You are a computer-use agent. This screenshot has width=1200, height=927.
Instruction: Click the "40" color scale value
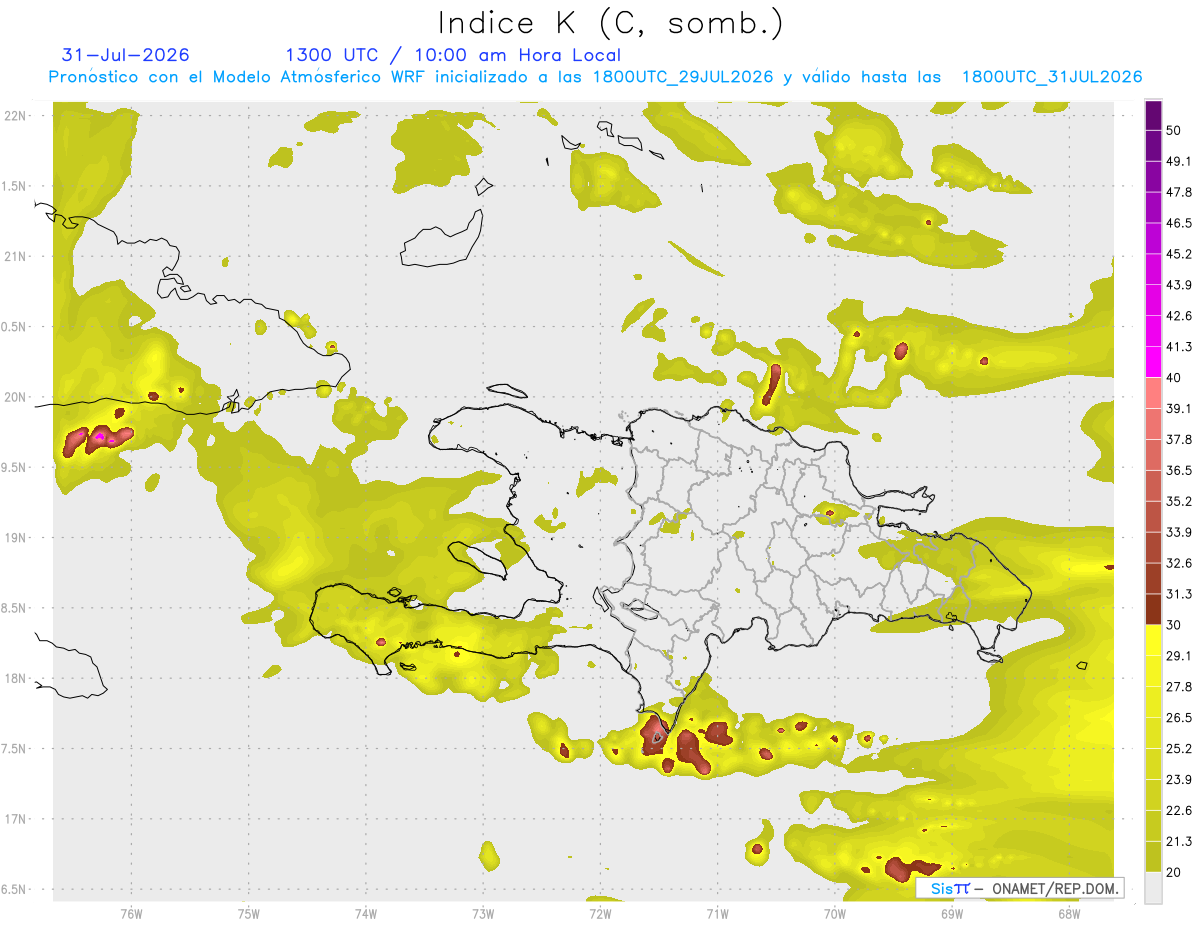point(1175,378)
